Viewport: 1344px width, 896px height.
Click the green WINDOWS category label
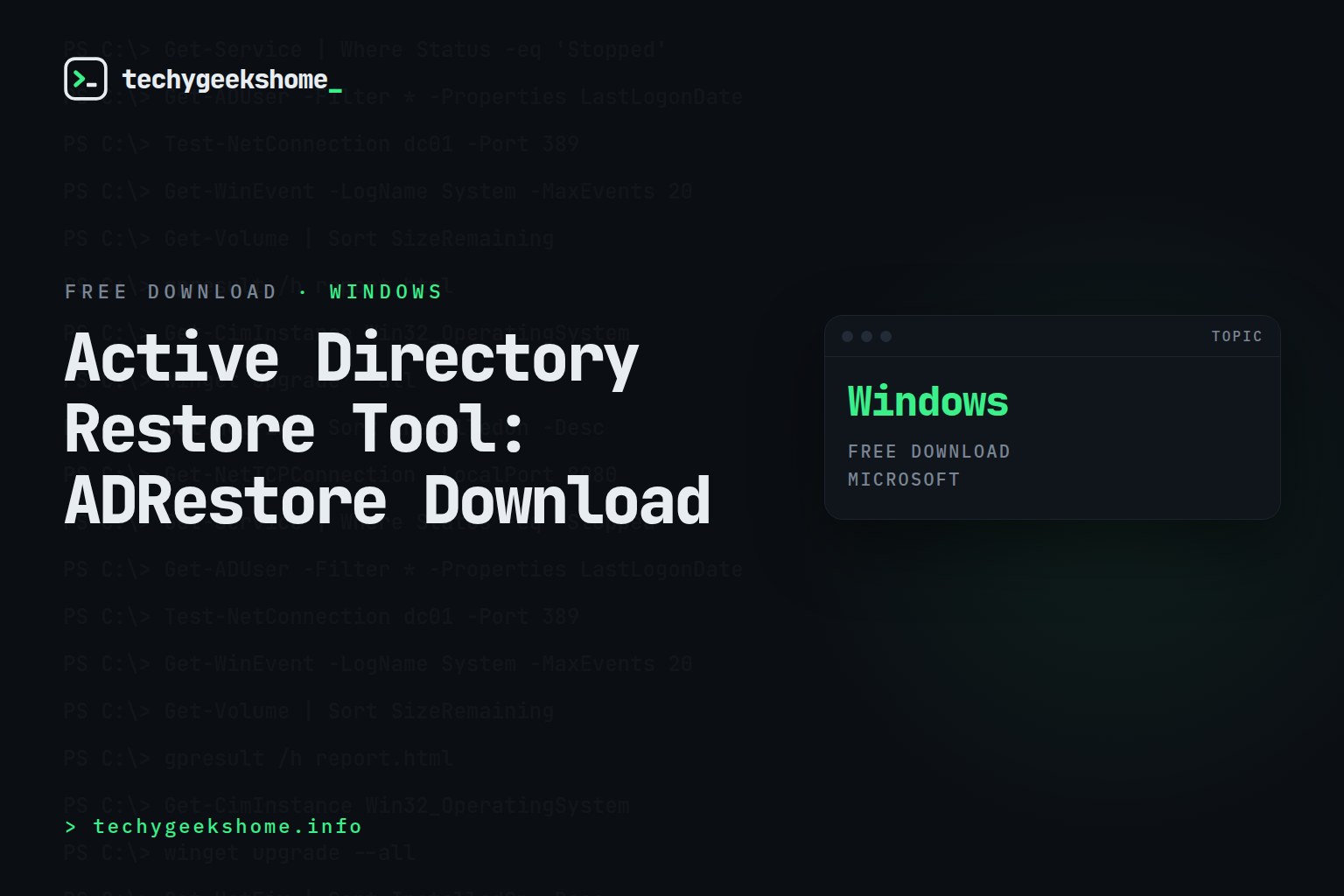[386, 291]
